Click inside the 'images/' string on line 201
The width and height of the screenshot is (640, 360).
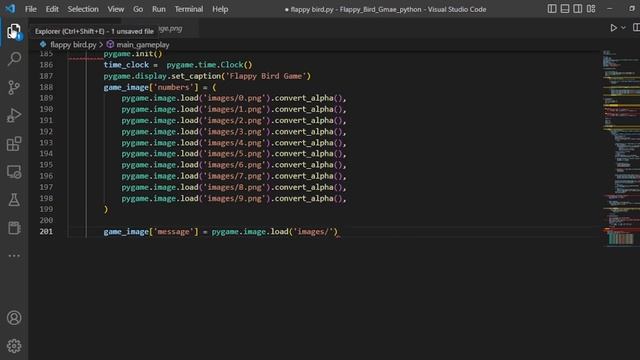click(x=313, y=231)
